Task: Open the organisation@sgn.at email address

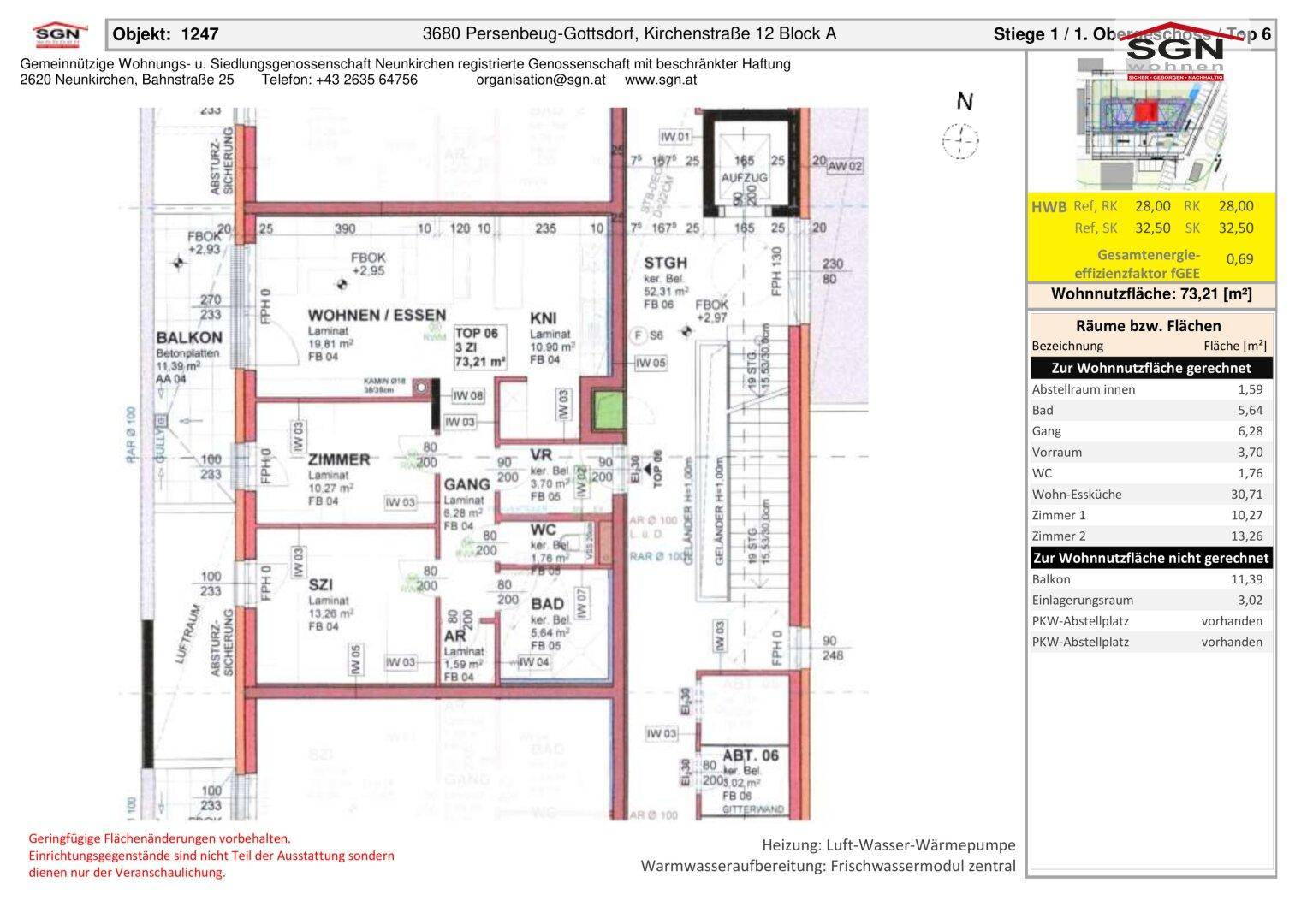Action: click(541, 80)
